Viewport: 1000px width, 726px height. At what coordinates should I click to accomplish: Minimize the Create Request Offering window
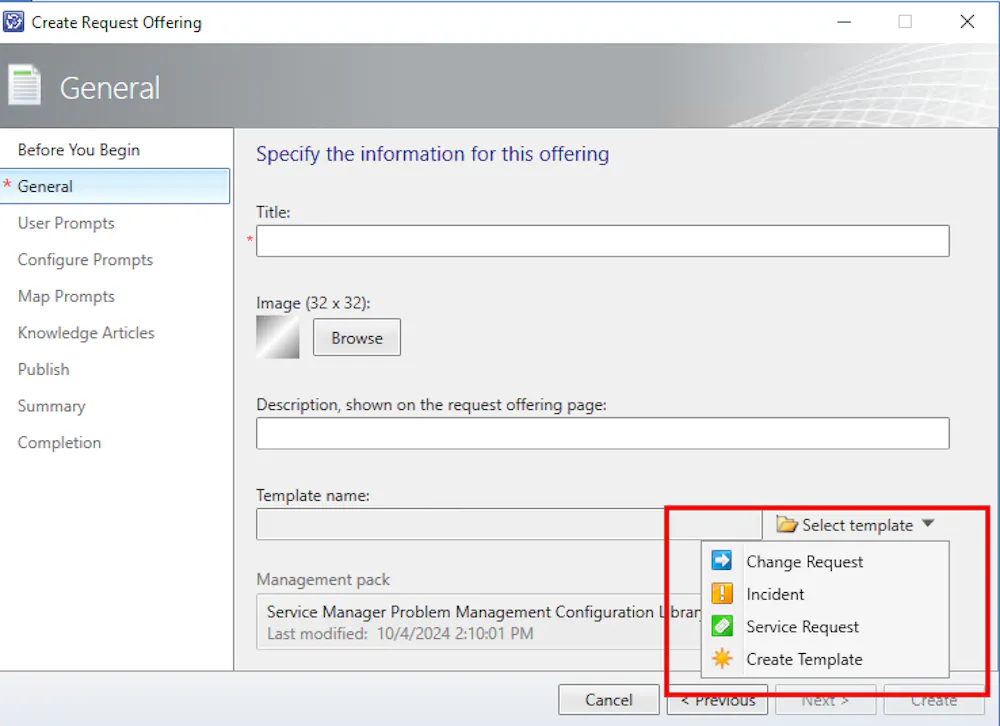tap(844, 22)
